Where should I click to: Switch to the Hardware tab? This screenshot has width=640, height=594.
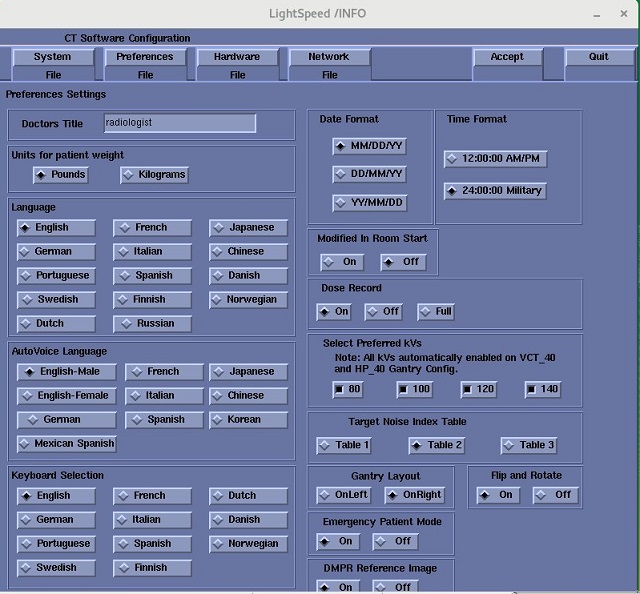tap(237, 57)
